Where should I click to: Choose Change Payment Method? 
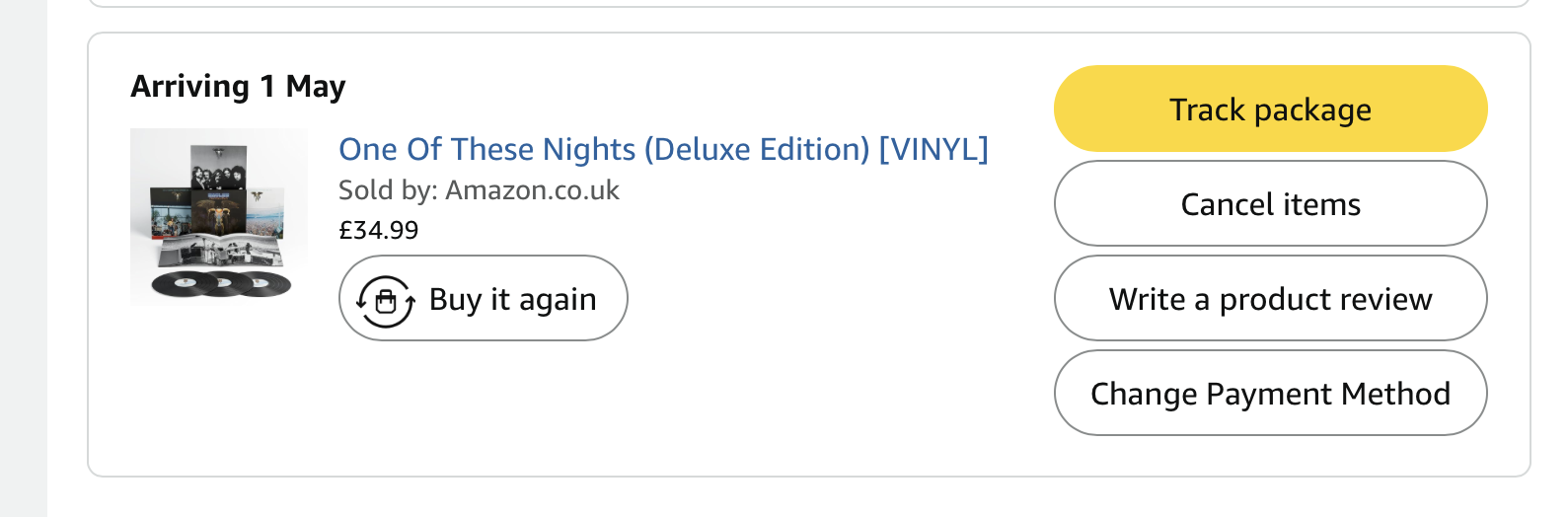point(1270,394)
